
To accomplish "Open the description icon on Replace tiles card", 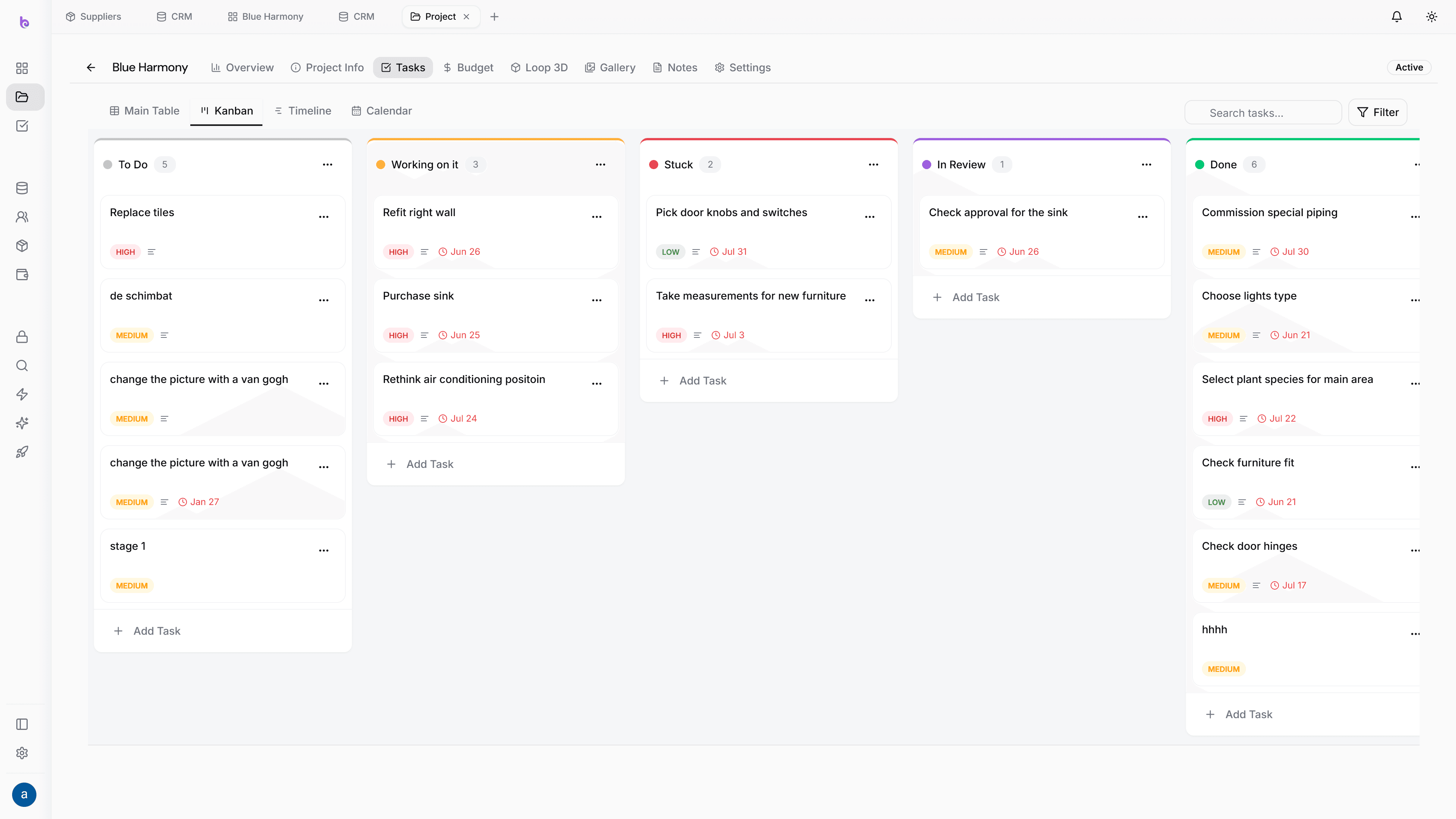I will click(152, 252).
